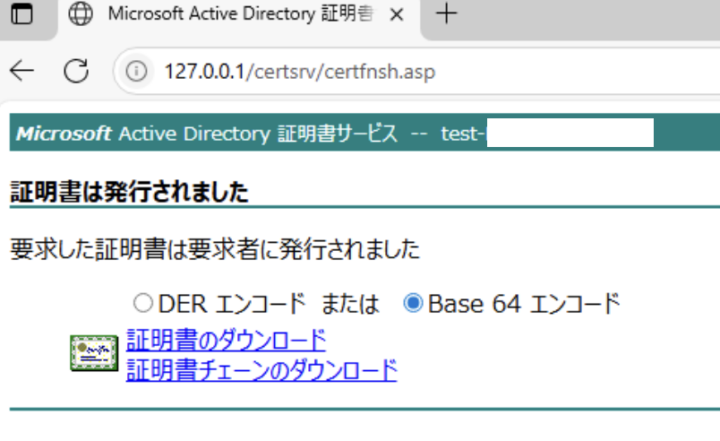Screen dimensions: 720x441
Task: Select DER エンコード radio button
Action: pos(143,303)
